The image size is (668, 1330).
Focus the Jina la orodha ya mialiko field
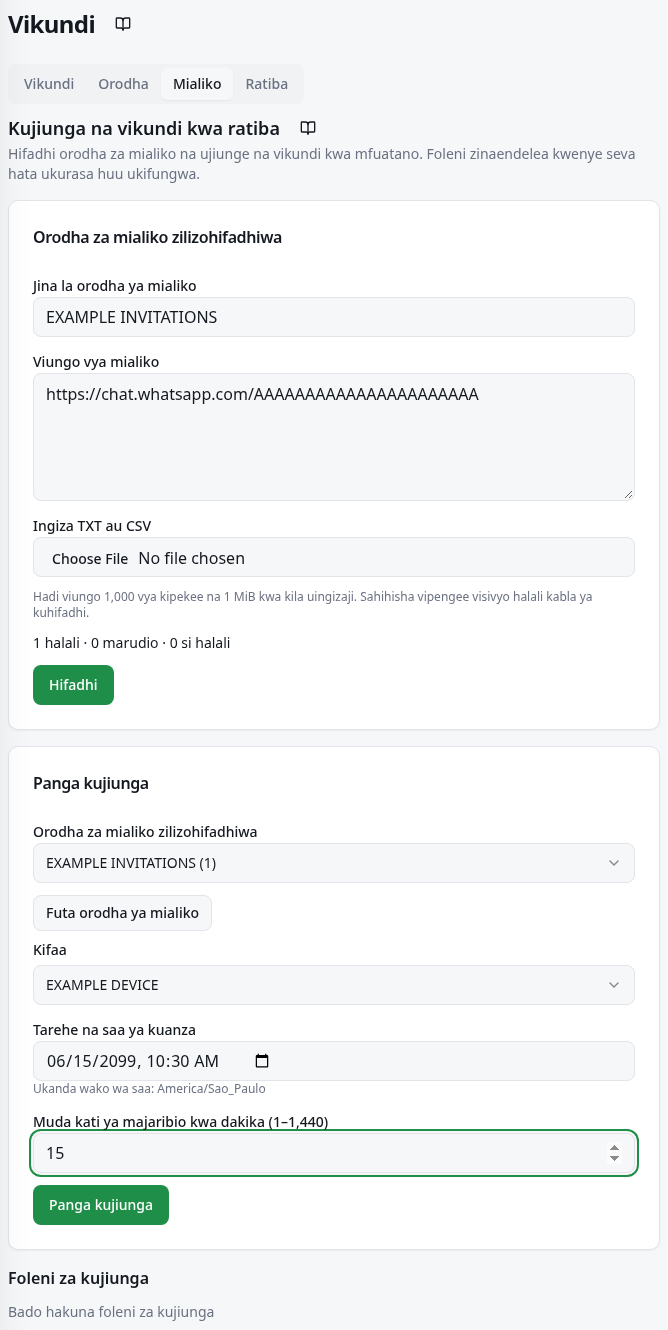point(334,317)
